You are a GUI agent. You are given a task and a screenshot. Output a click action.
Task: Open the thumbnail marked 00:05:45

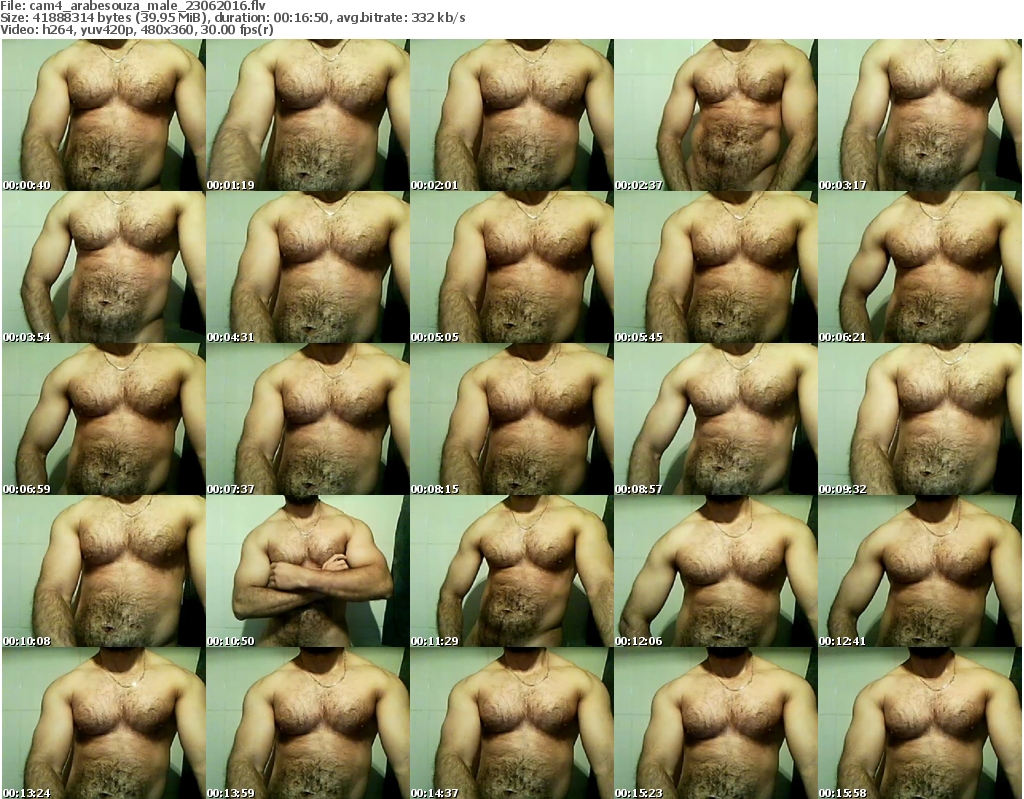click(715, 267)
